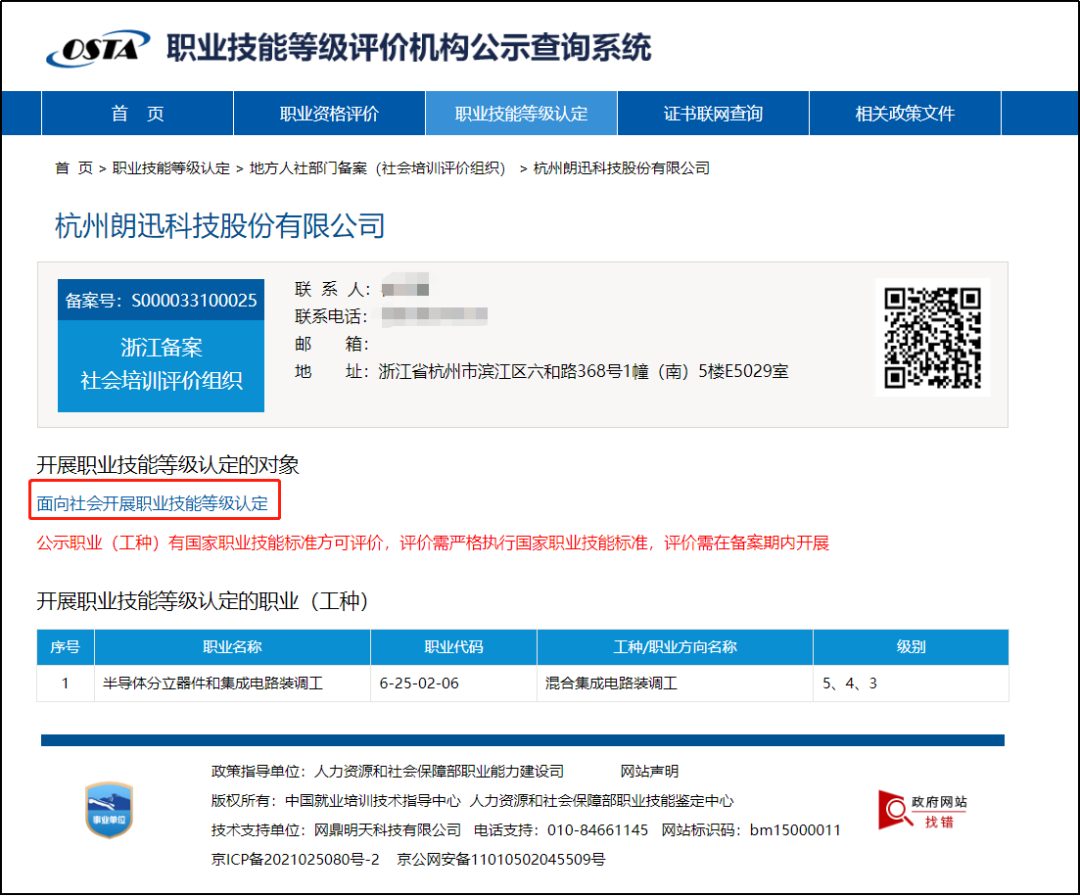1080x896 pixels.
Task: Click the 杭州朗迅科技股份有限公司 breadcrumb entry
Action: (621, 168)
